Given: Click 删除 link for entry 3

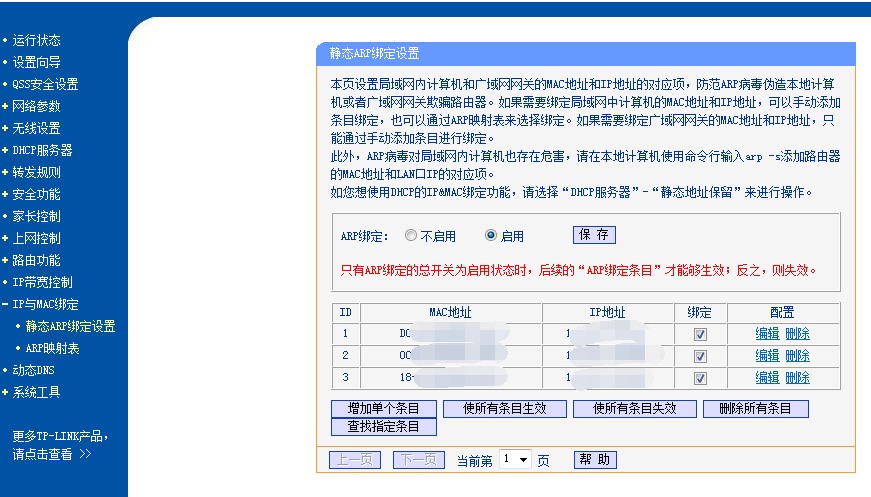Looking at the screenshot, I should pos(797,378).
